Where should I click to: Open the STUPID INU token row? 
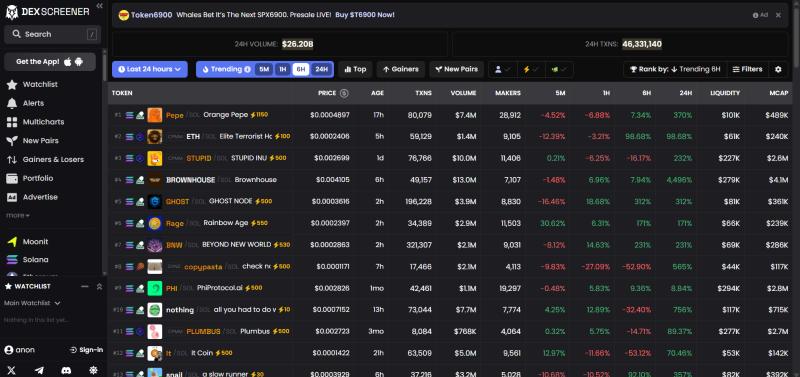(x=451, y=158)
